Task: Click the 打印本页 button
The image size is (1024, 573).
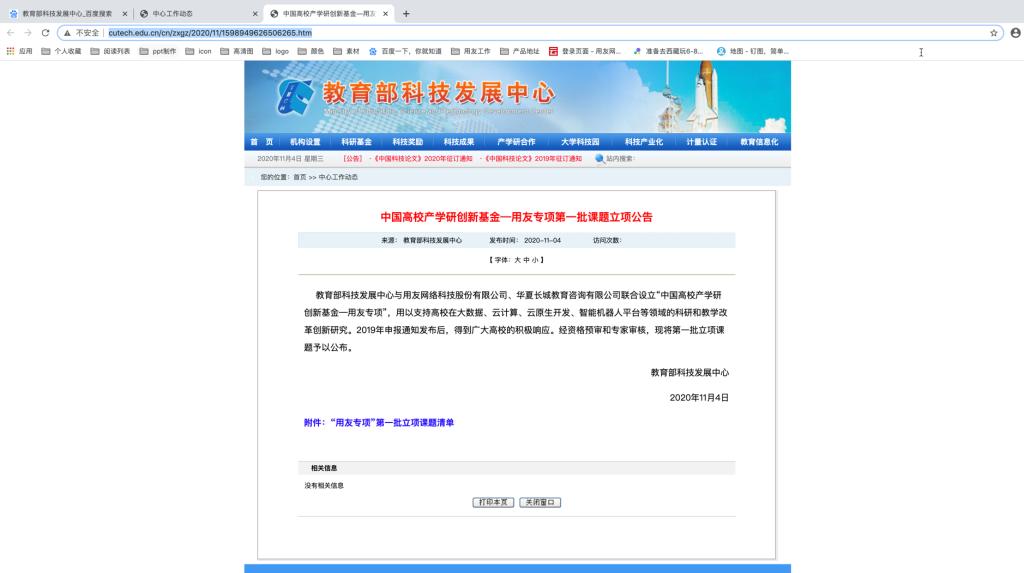Action: 493,502
